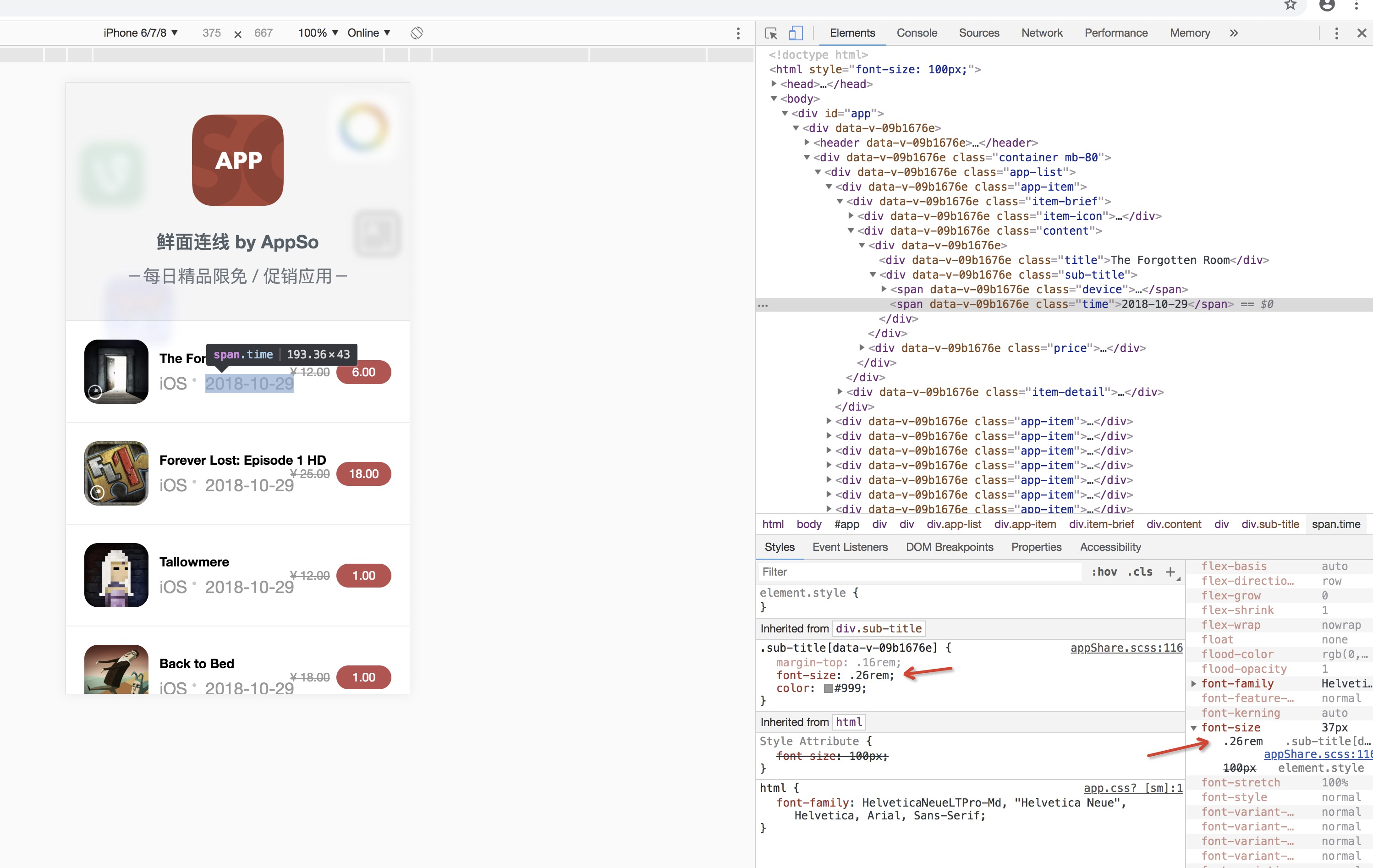This screenshot has width=1373, height=868.
Task: Open the Event Listeners tab
Action: 850,547
